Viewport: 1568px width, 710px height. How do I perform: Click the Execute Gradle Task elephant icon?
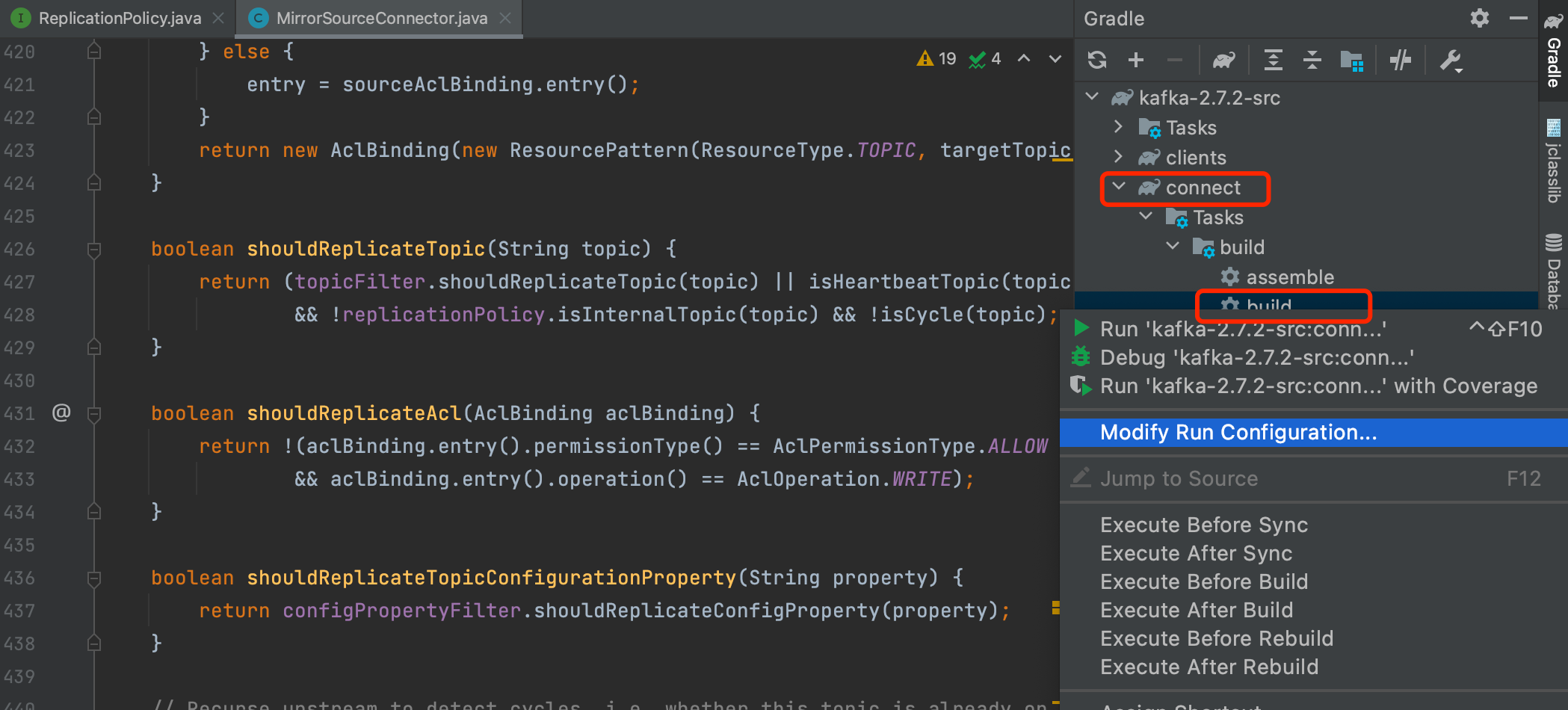point(1224,60)
